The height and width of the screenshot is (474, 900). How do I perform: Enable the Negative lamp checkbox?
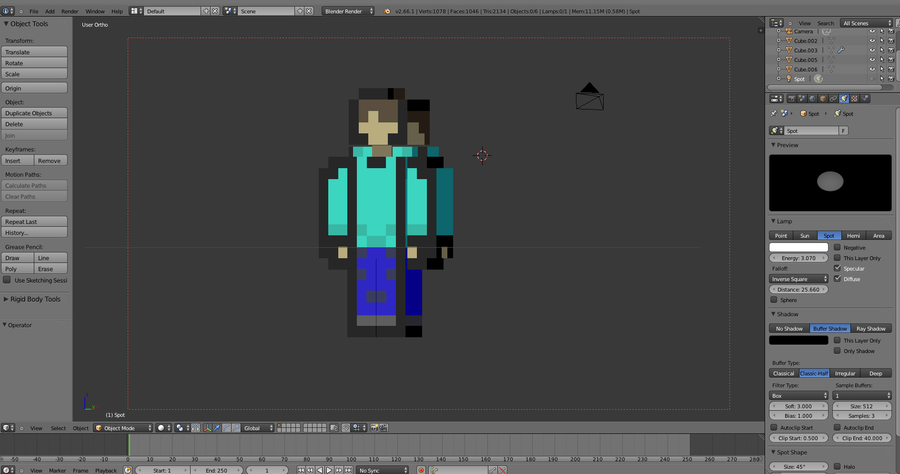coord(837,247)
